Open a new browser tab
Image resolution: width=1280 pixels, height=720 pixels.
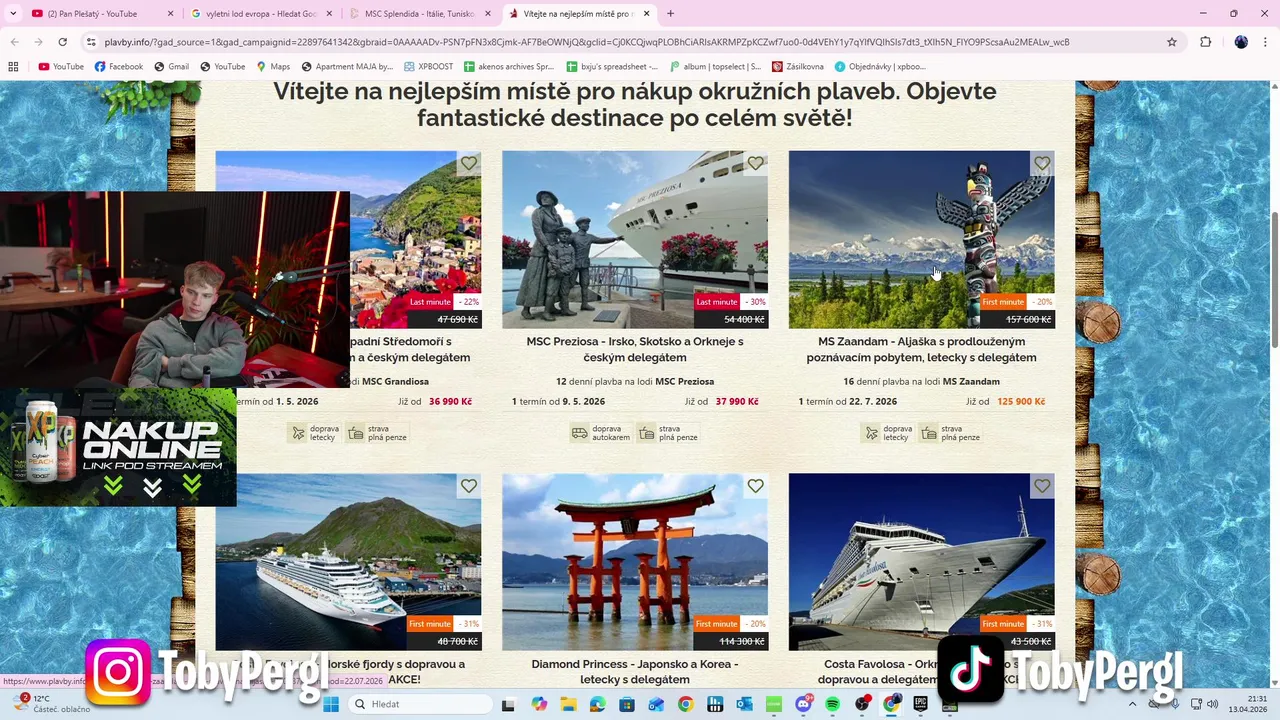tap(670, 14)
